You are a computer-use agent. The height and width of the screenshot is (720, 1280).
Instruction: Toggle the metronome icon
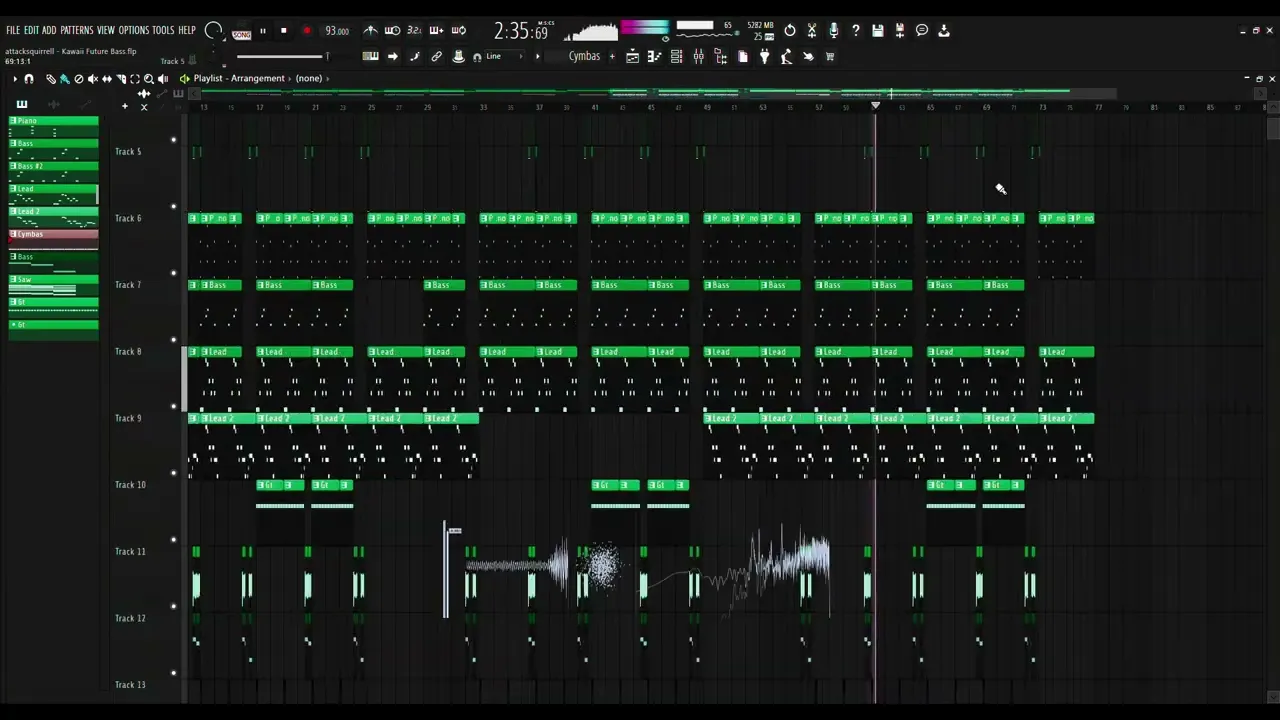tap(370, 31)
